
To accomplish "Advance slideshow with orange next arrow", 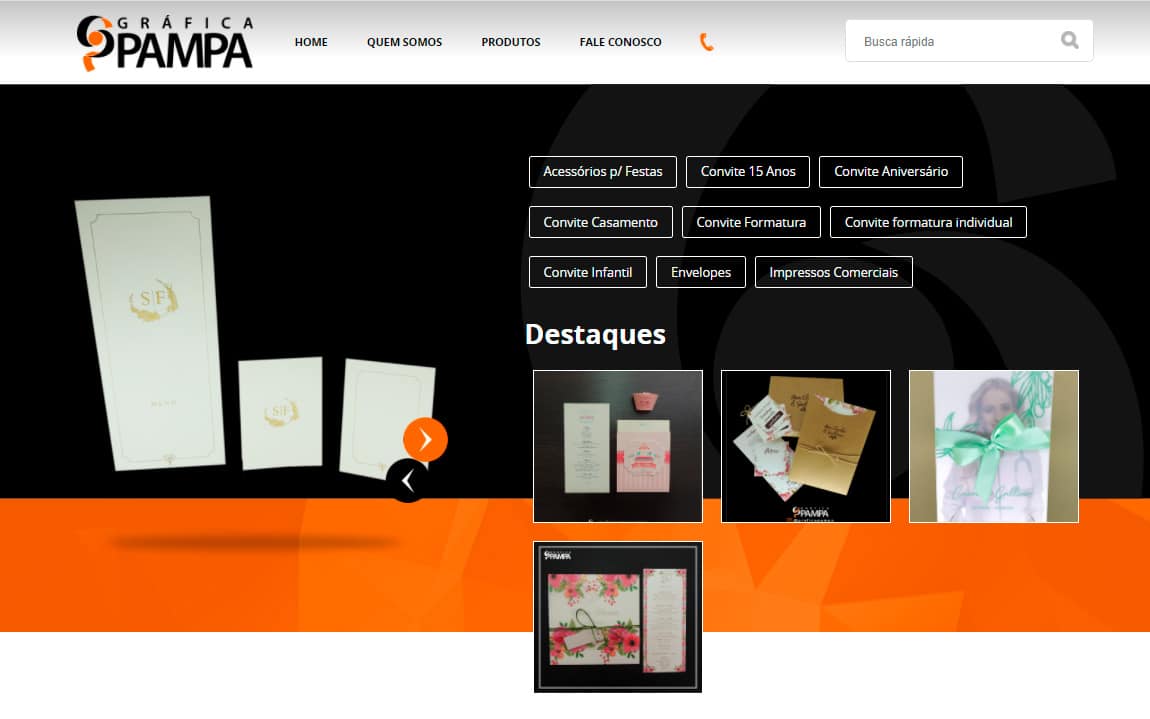I will pos(425,439).
